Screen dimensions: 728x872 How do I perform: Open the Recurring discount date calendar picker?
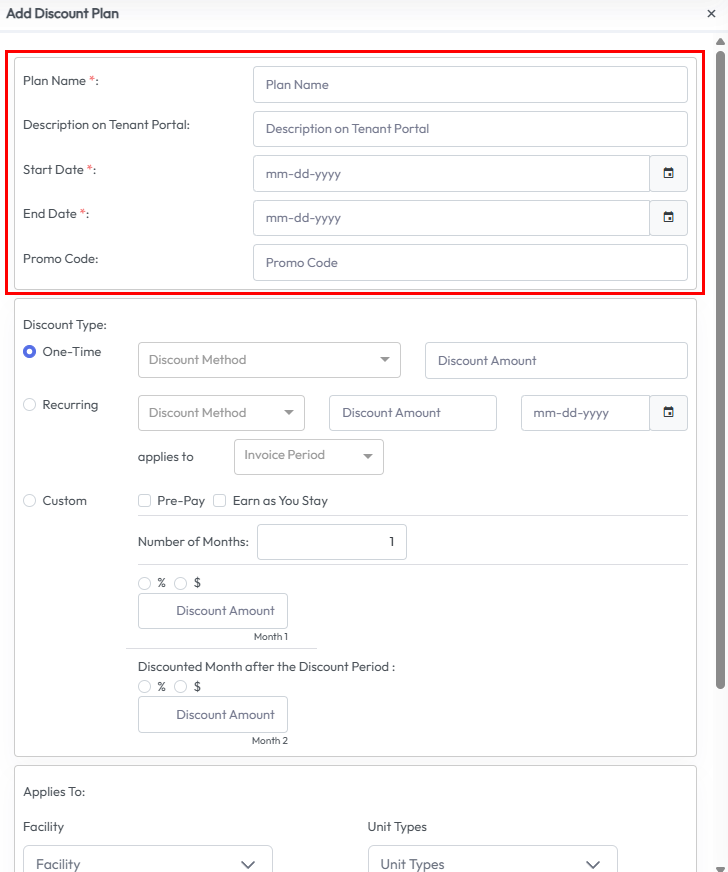coord(668,412)
